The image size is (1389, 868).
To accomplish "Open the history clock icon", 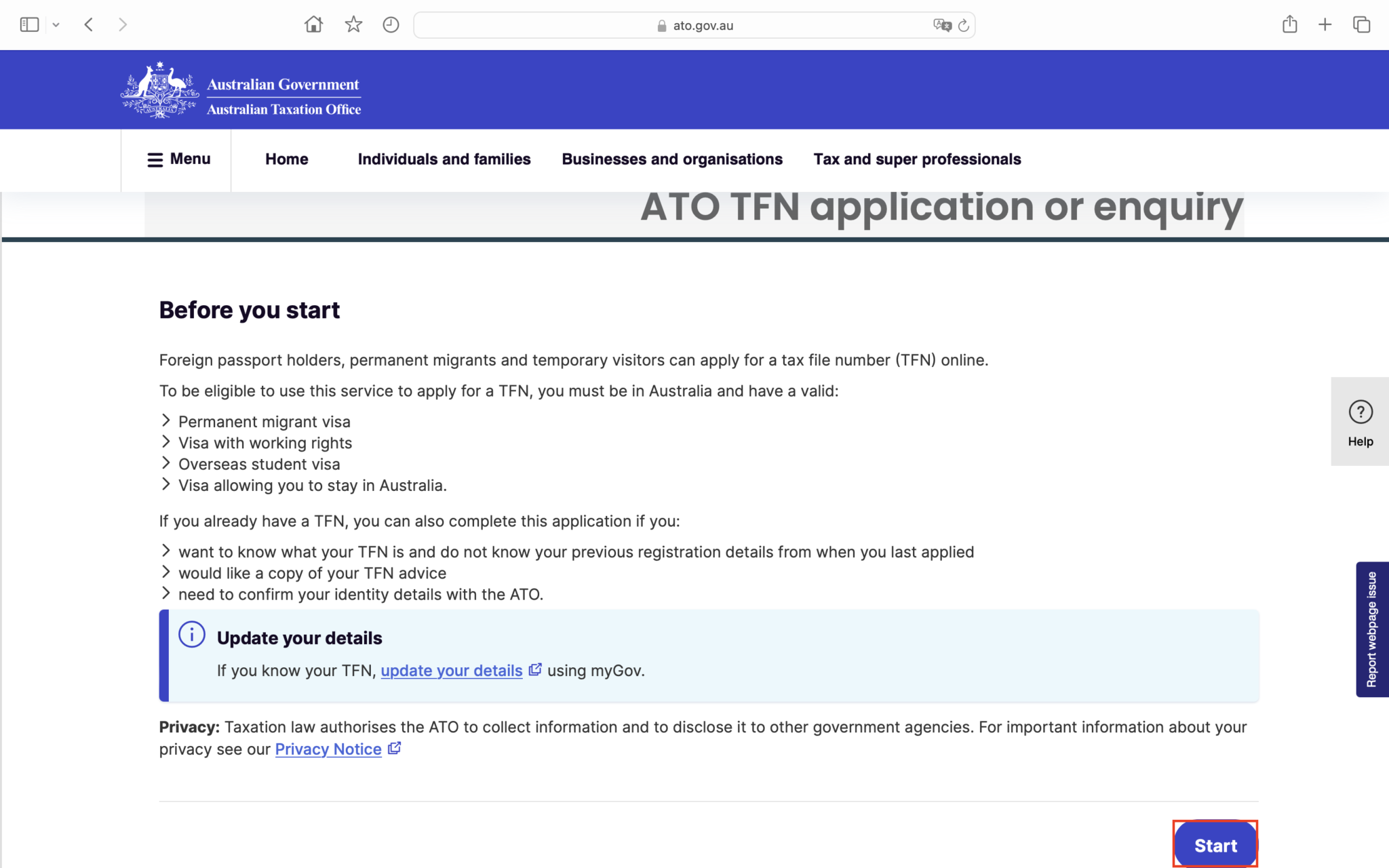I will coord(391,25).
